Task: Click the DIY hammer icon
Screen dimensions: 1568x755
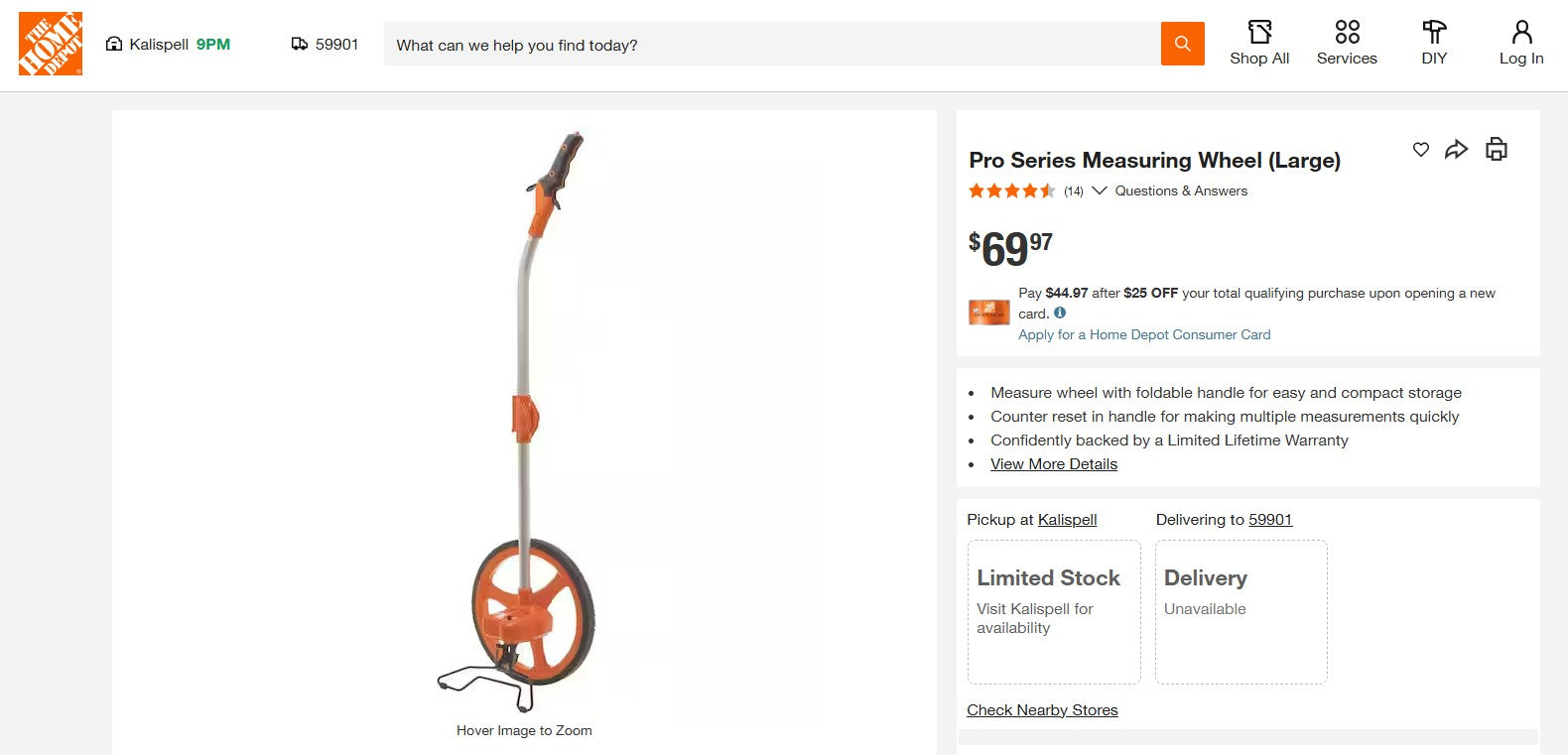Action: (1433, 33)
